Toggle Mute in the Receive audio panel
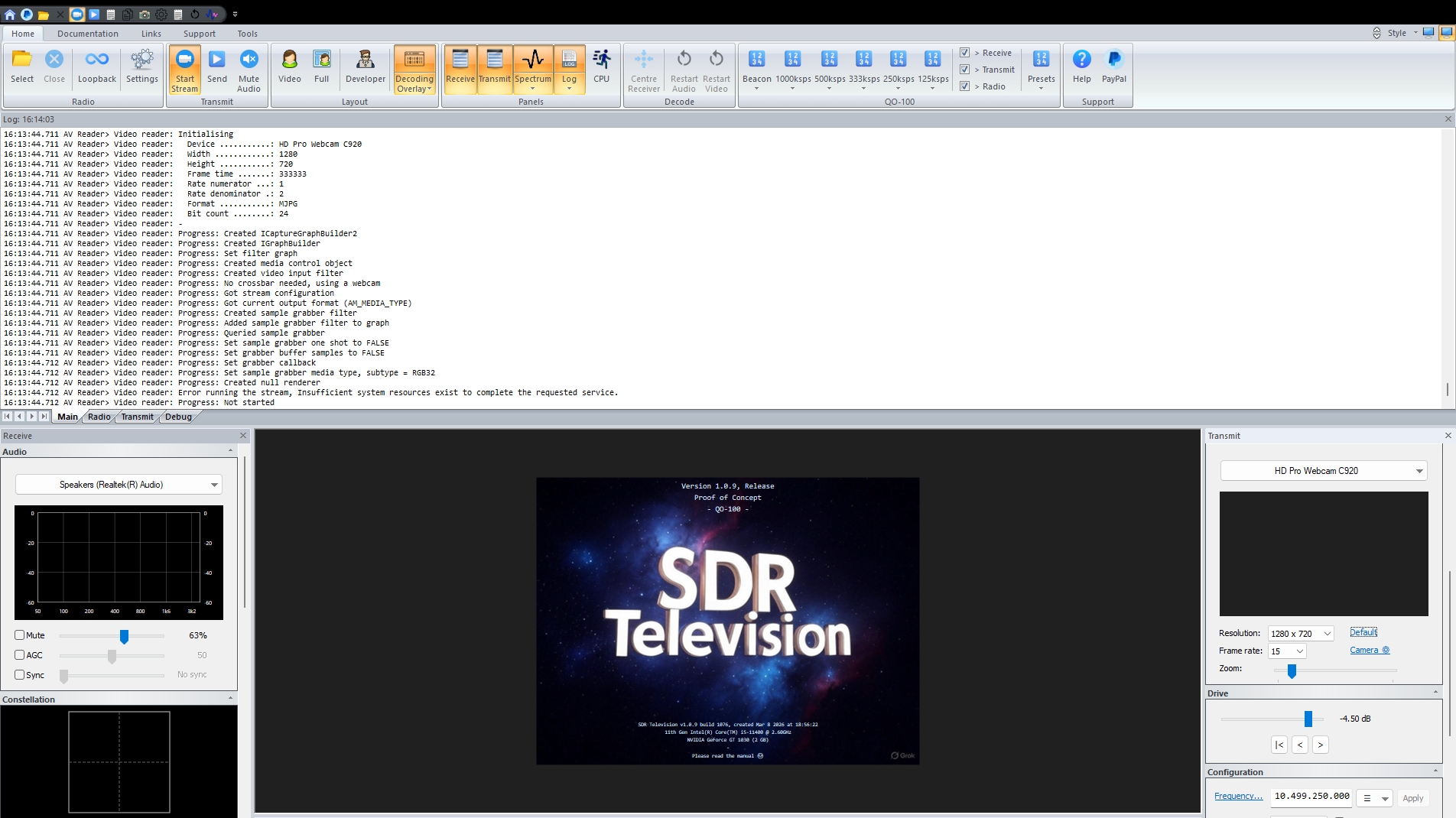1456x818 pixels. click(x=18, y=635)
